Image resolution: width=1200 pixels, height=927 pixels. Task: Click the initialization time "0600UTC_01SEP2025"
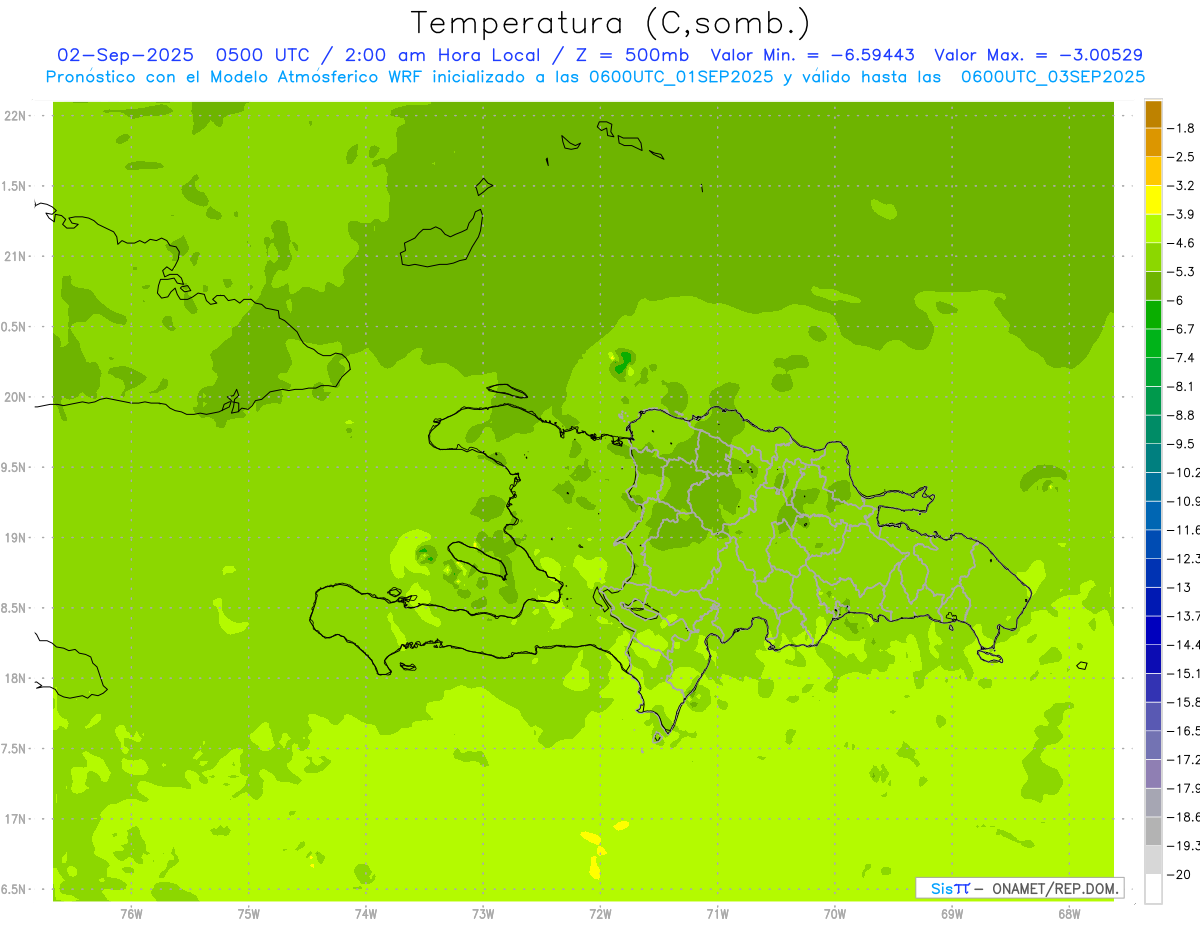tap(682, 77)
